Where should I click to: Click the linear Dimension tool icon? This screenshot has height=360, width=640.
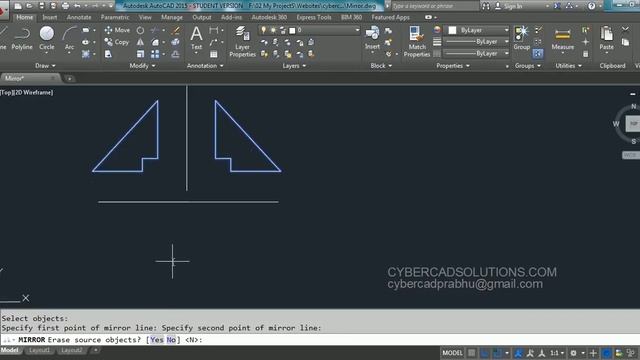coord(213,30)
